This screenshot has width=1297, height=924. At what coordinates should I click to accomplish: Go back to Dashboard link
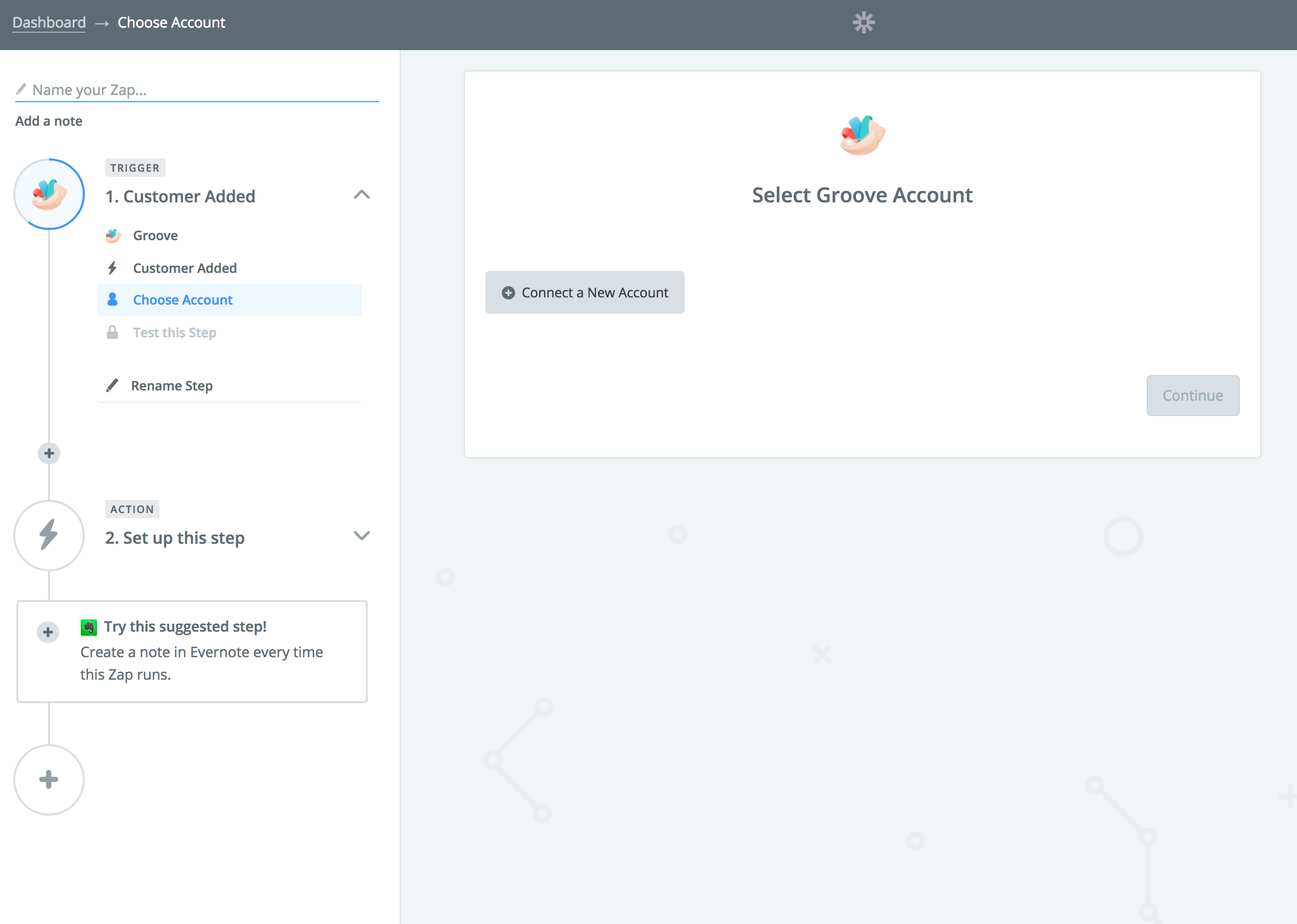pyautogui.click(x=49, y=23)
